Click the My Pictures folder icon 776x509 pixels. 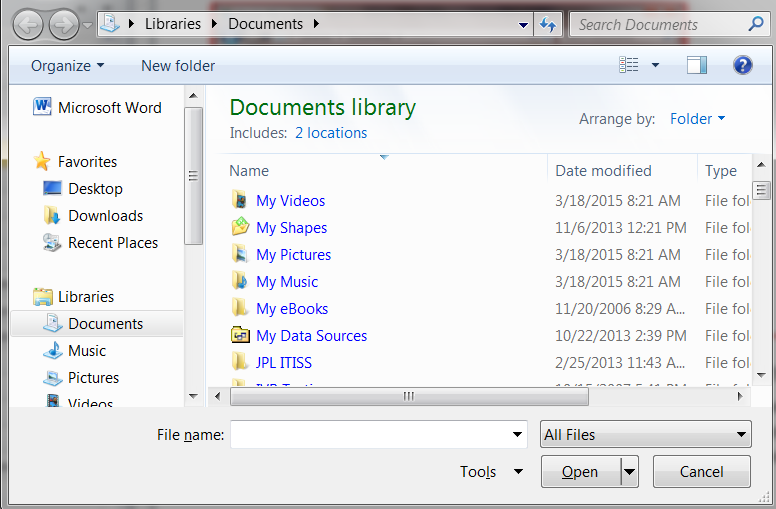tap(240, 254)
